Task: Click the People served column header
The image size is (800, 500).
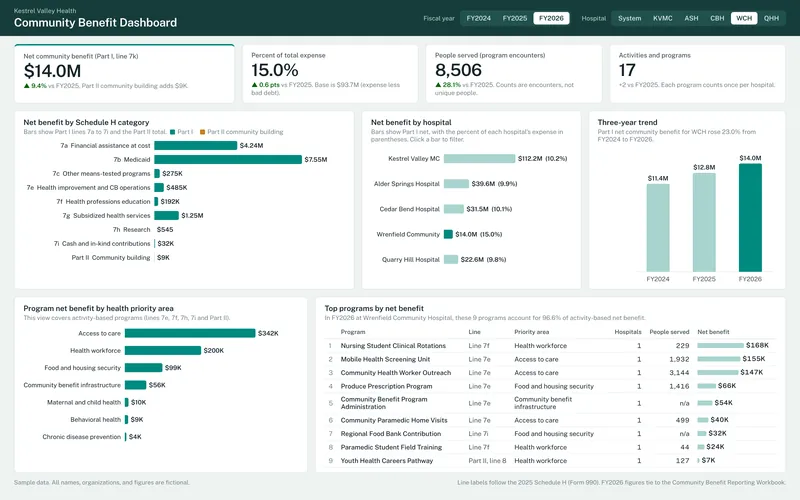Action: 669,332
